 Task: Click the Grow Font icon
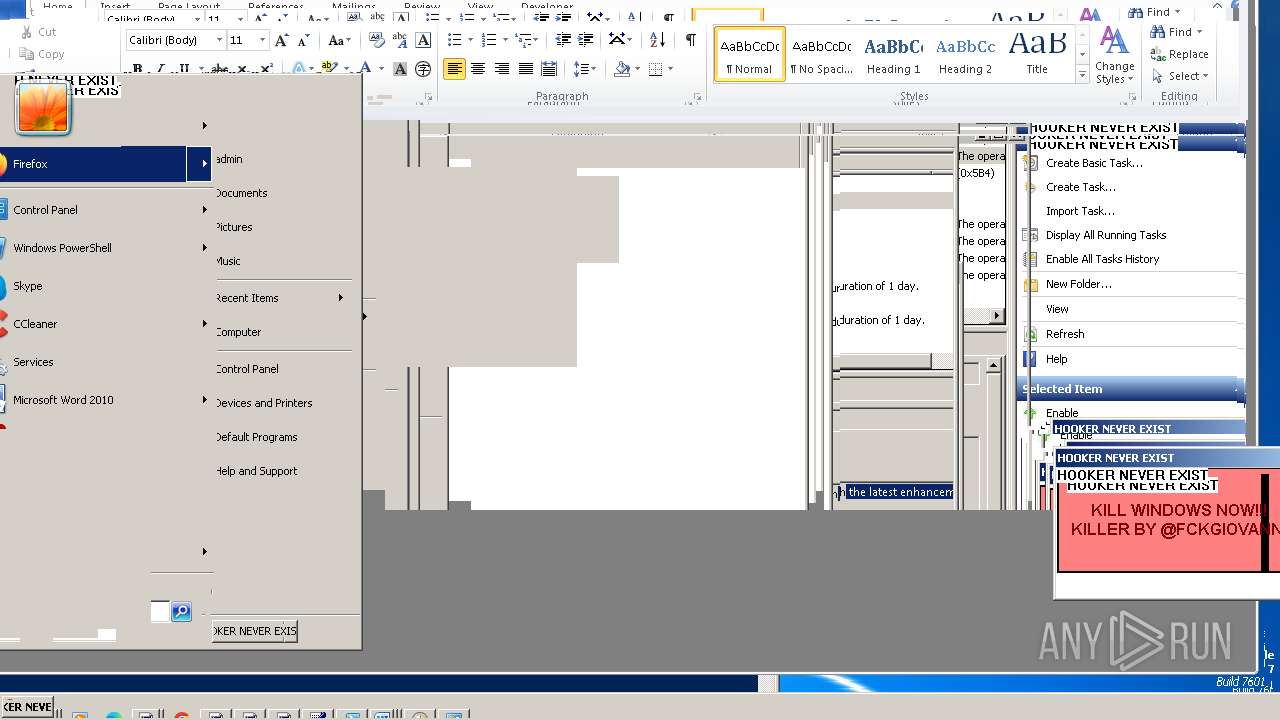(282, 40)
